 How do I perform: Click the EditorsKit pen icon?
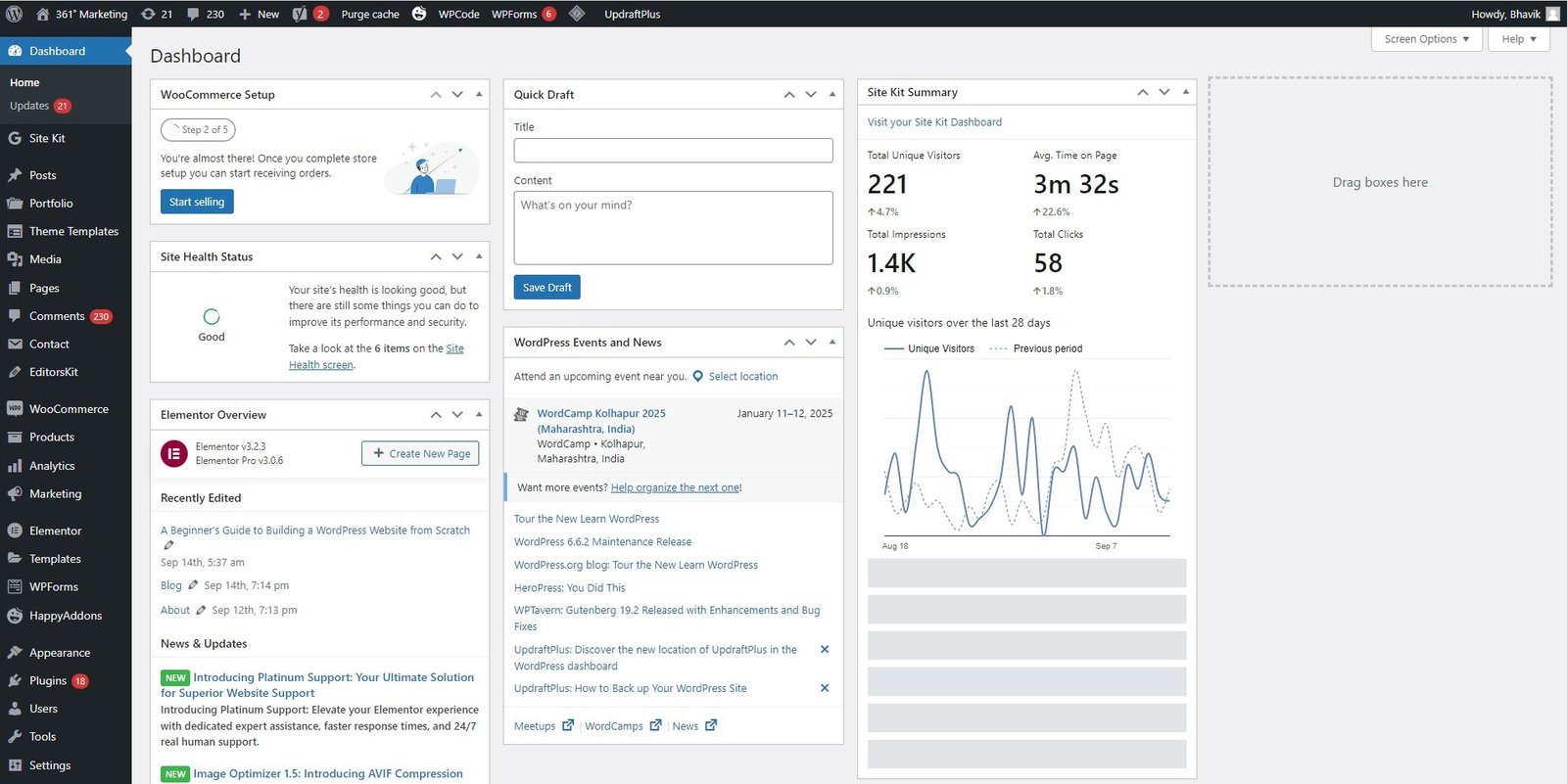(15, 372)
